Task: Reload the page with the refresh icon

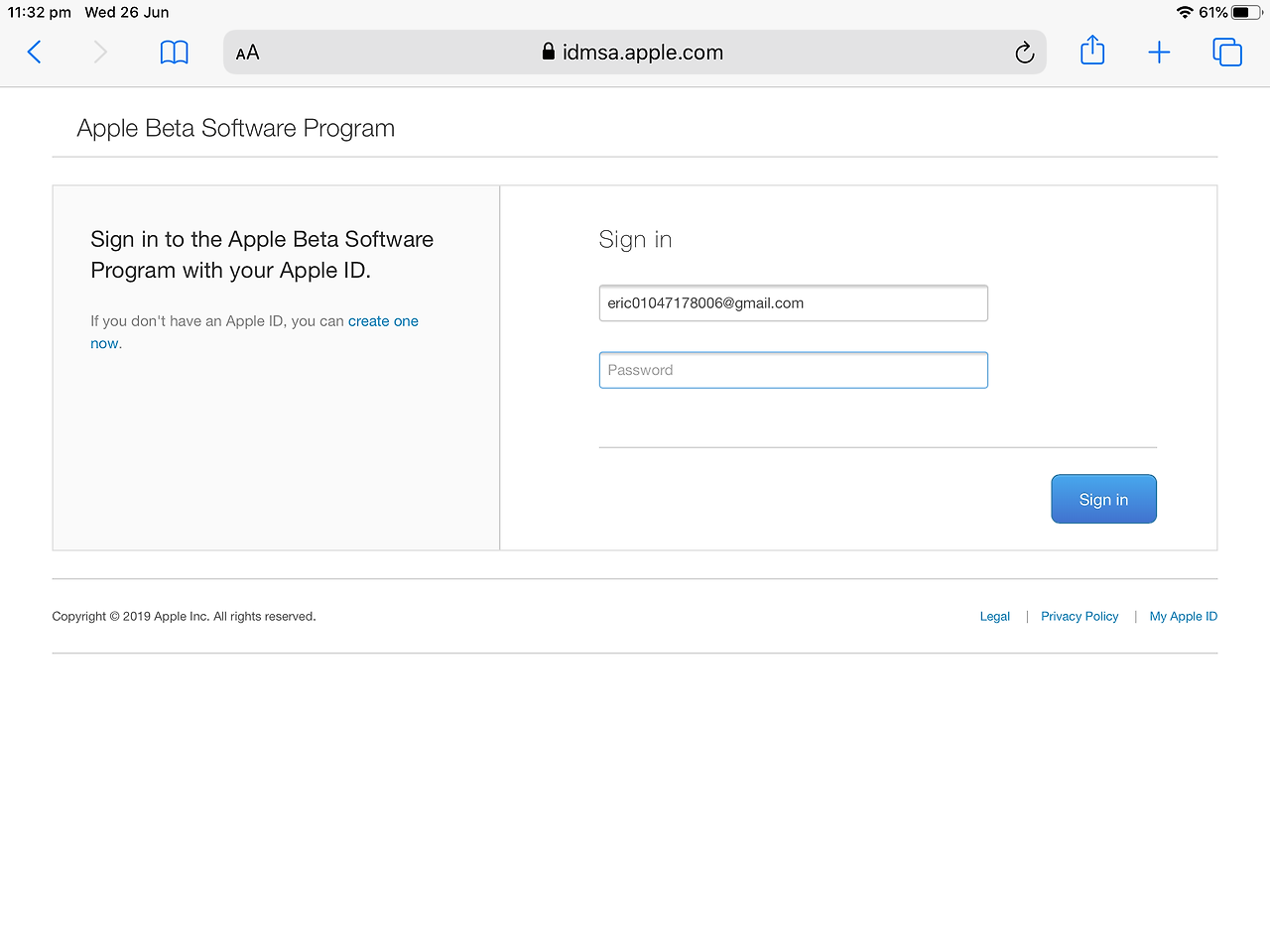Action: click(1025, 53)
